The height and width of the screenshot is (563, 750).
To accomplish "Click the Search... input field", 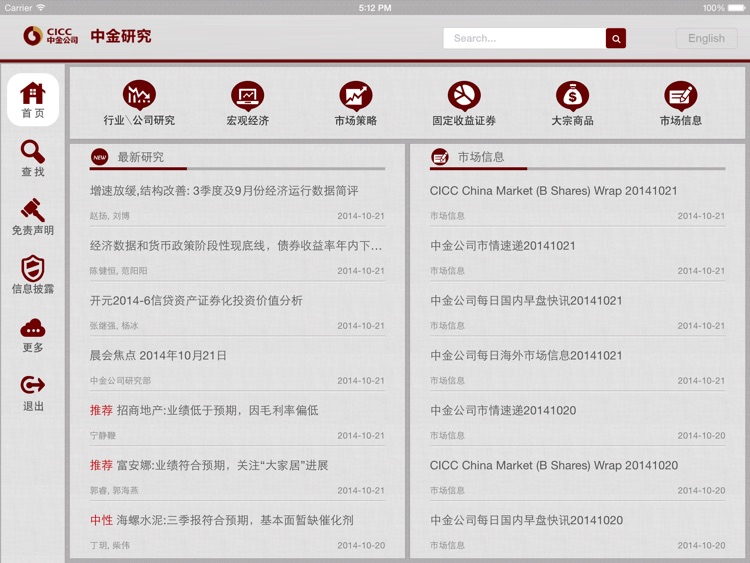I will 525,38.
